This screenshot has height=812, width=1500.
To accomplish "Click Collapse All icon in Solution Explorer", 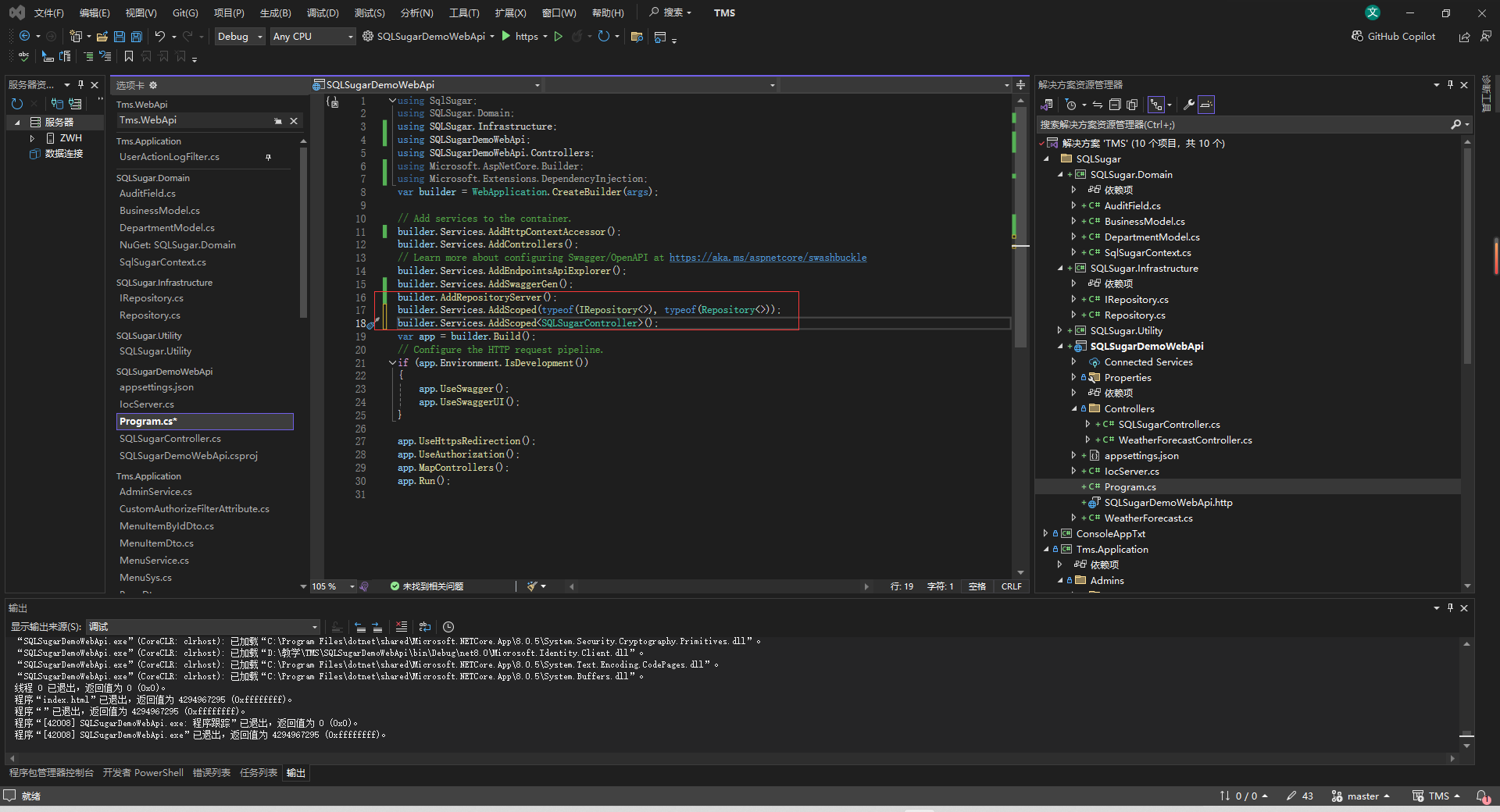I will click(x=1115, y=105).
